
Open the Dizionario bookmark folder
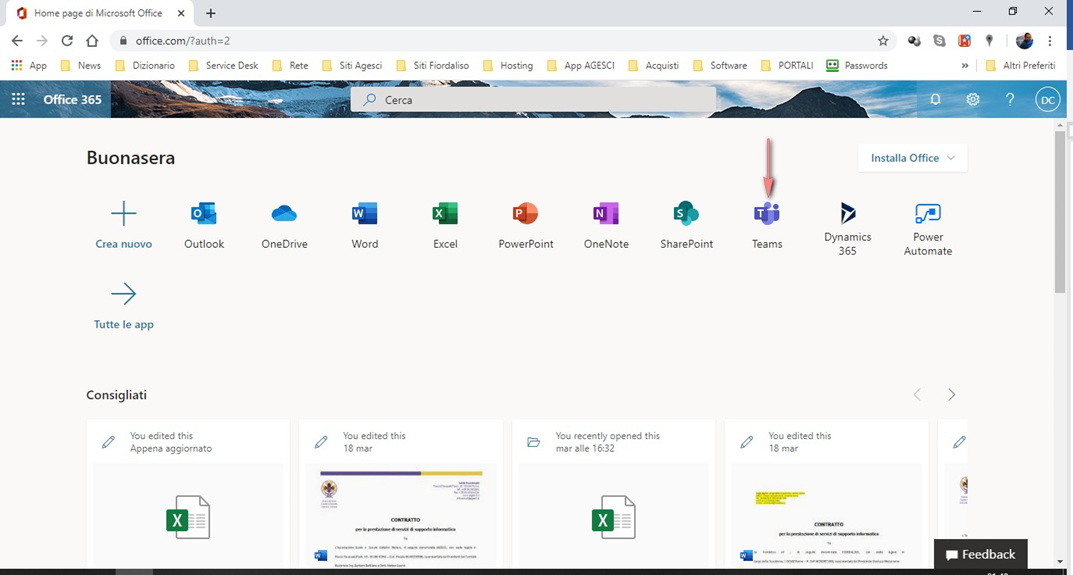145,66
